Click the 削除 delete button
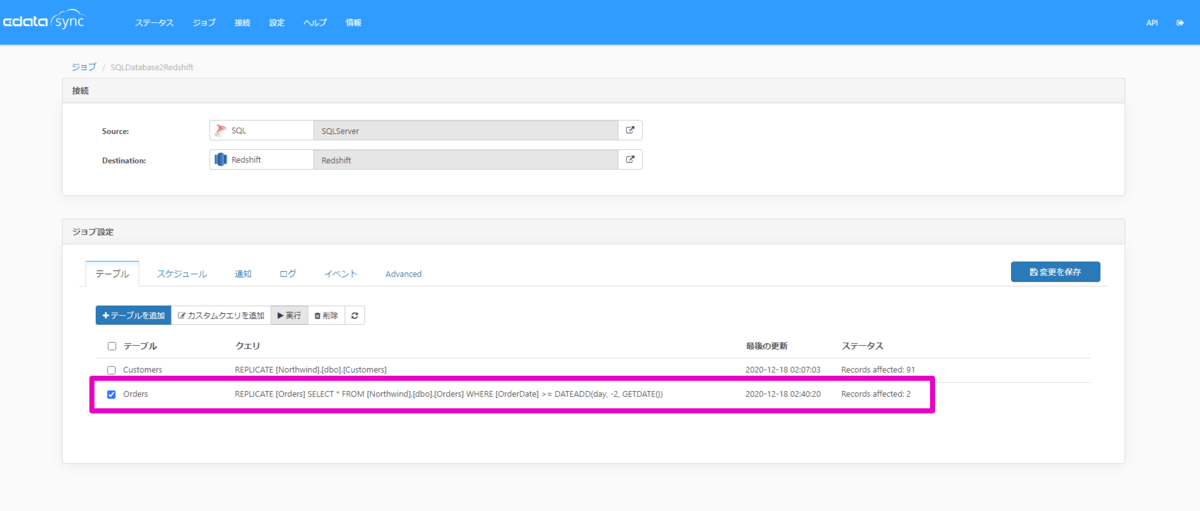1200x511 pixels. click(326, 315)
